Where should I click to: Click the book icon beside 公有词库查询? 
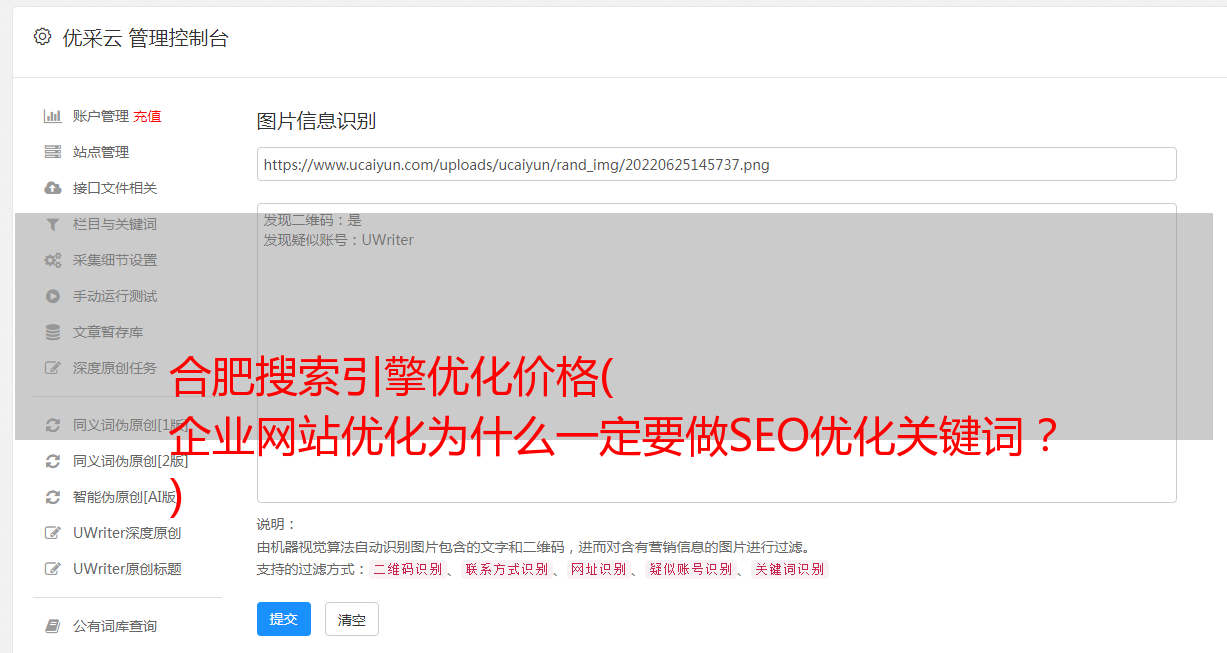coord(53,626)
